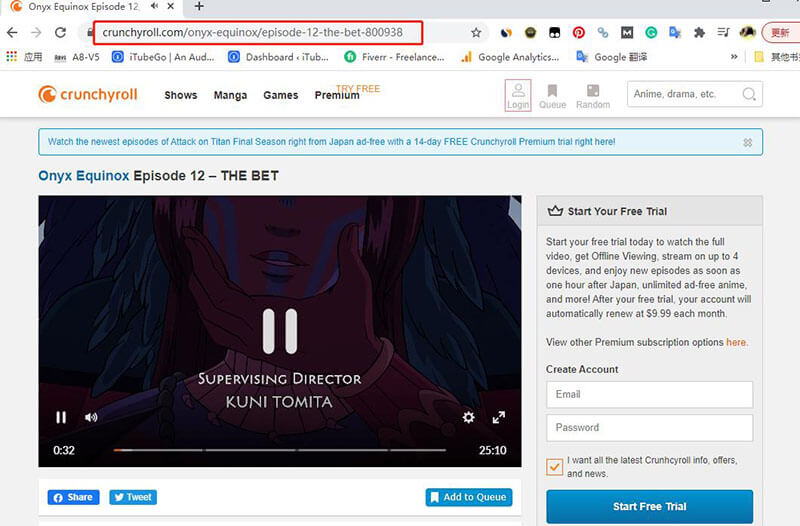Open the browser profile avatar
The width and height of the screenshot is (800, 526).
(747, 33)
